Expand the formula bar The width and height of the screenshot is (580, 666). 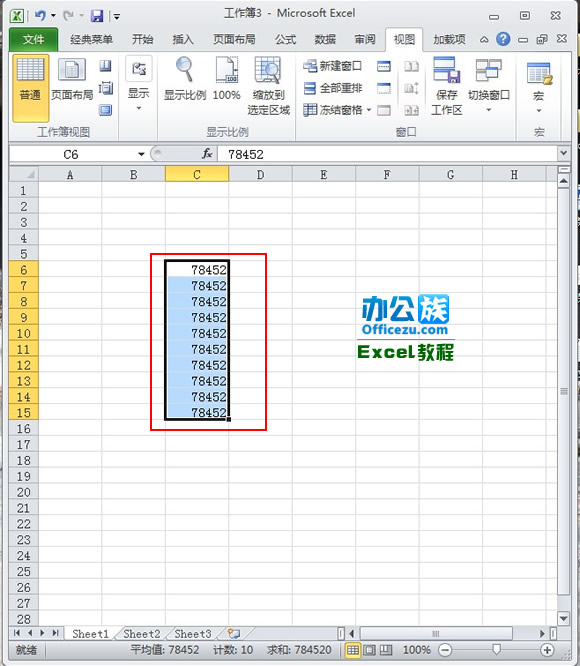[x=563, y=153]
